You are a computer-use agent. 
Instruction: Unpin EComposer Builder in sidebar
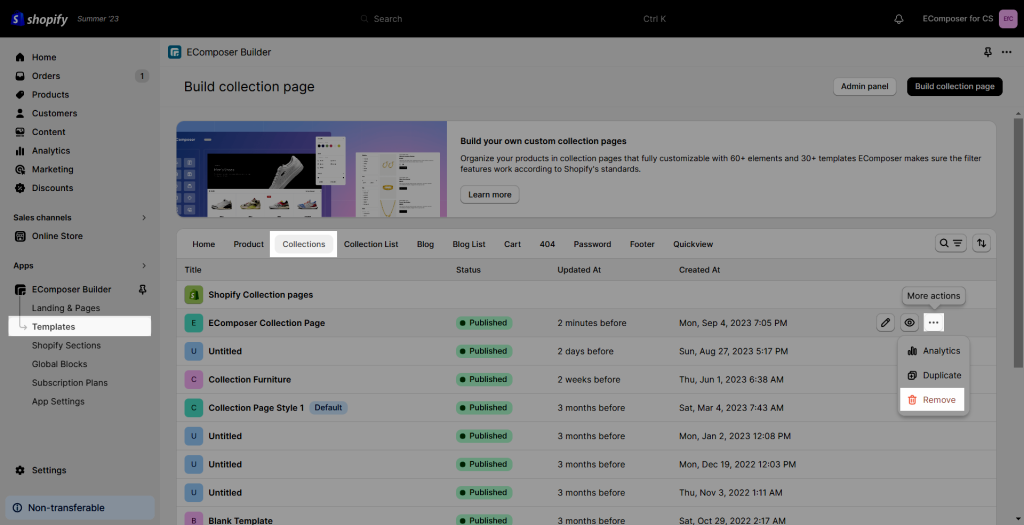click(x=142, y=289)
